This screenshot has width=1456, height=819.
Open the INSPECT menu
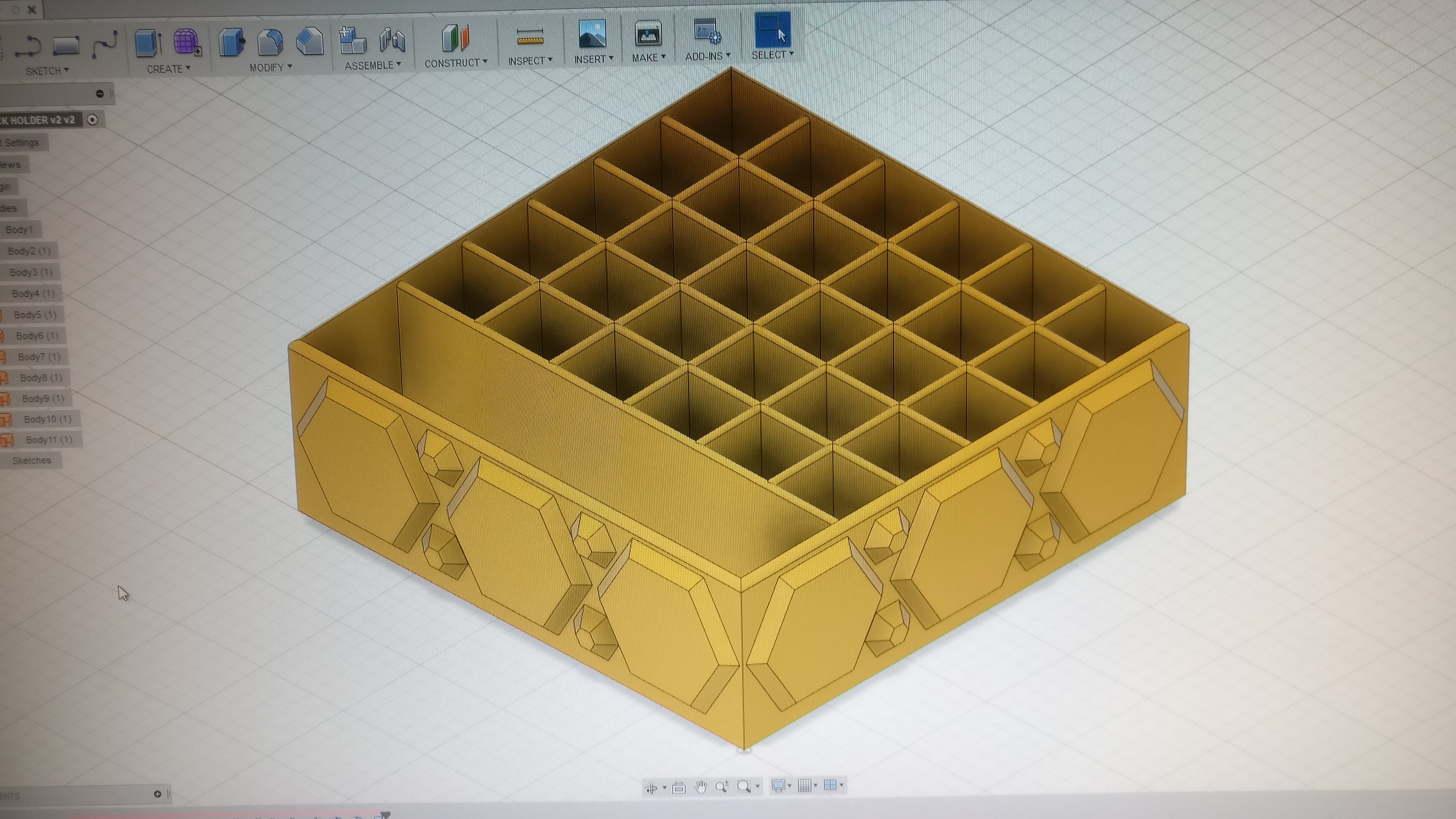pyautogui.click(x=530, y=61)
